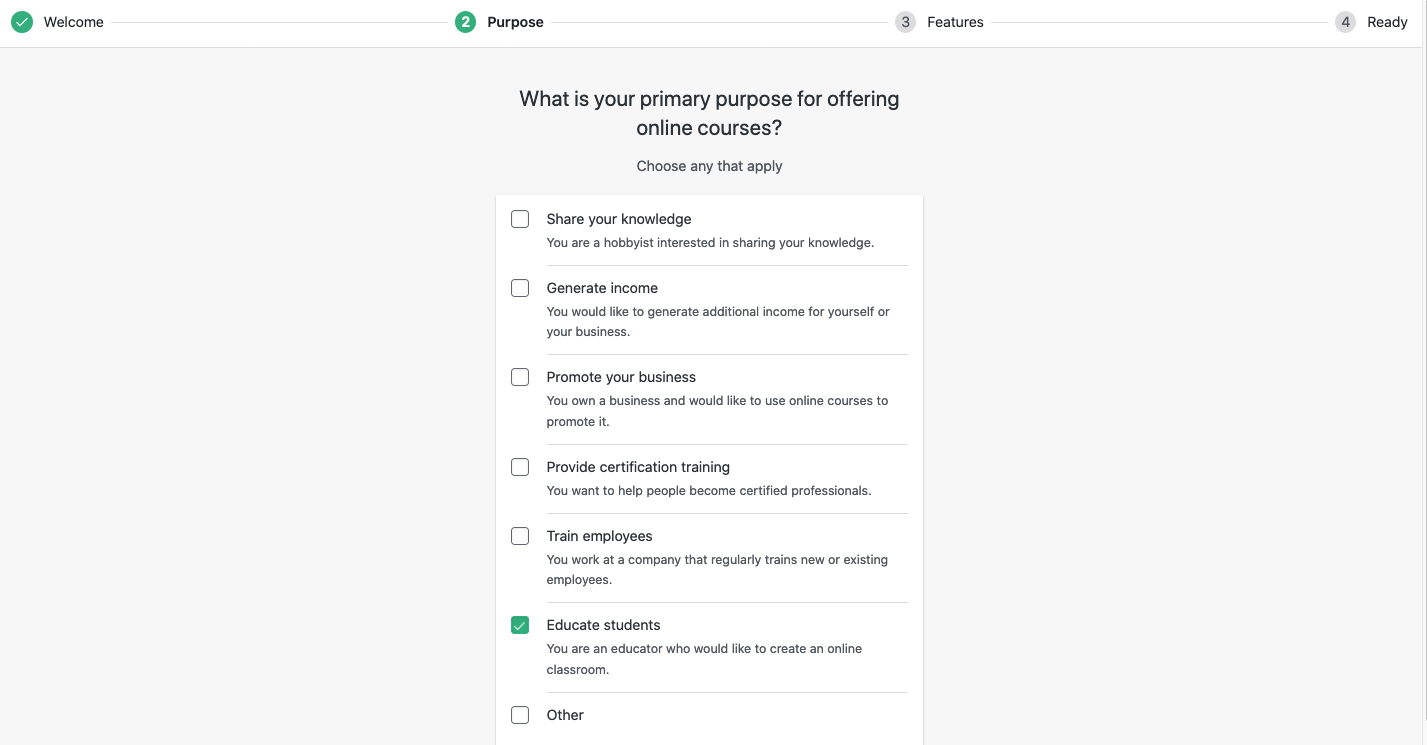Click the green Welcome step checkmark icon
The height and width of the screenshot is (745, 1427).
[x=22, y=22]
